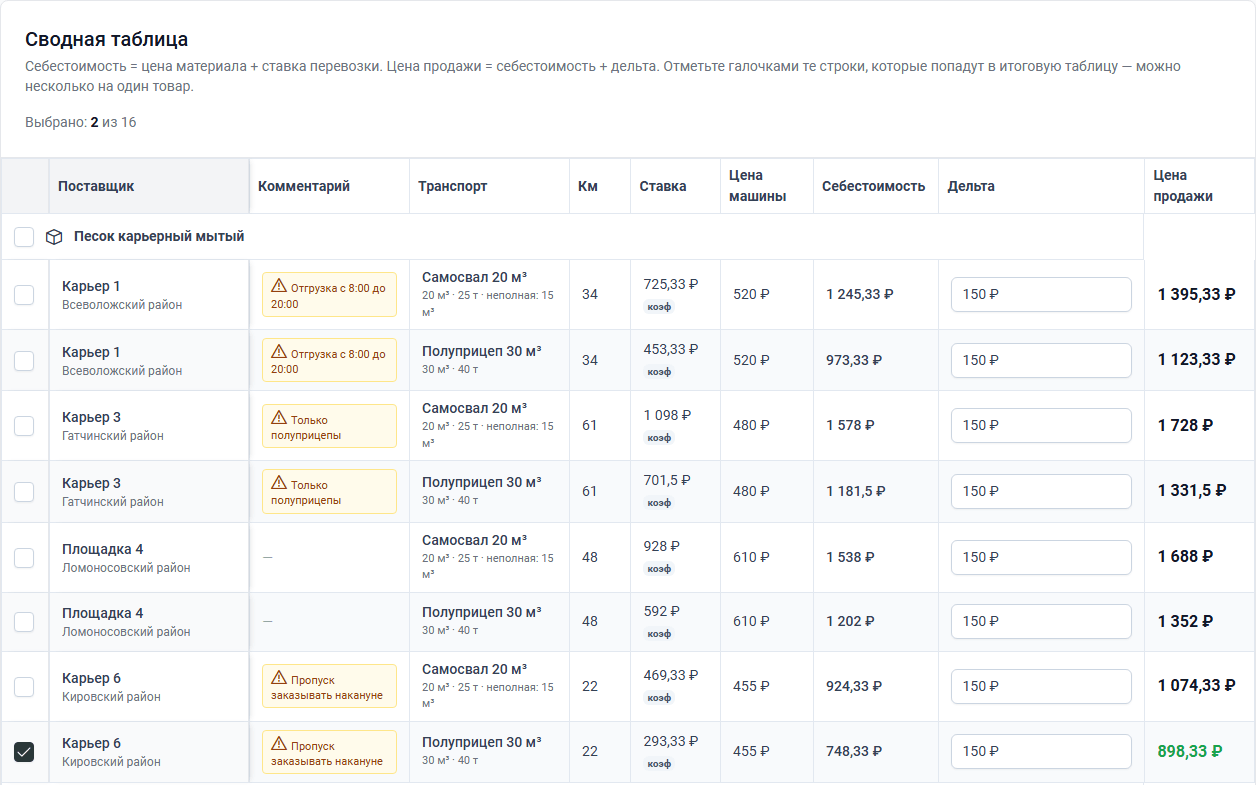Tick checkbox for Площадка 4 Самосвал row
This screenshot has height=785, width=1256.
24,557
